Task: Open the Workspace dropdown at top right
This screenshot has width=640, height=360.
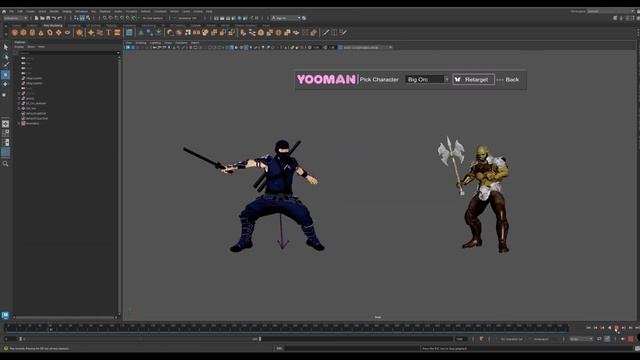Action: click(612, 11)
